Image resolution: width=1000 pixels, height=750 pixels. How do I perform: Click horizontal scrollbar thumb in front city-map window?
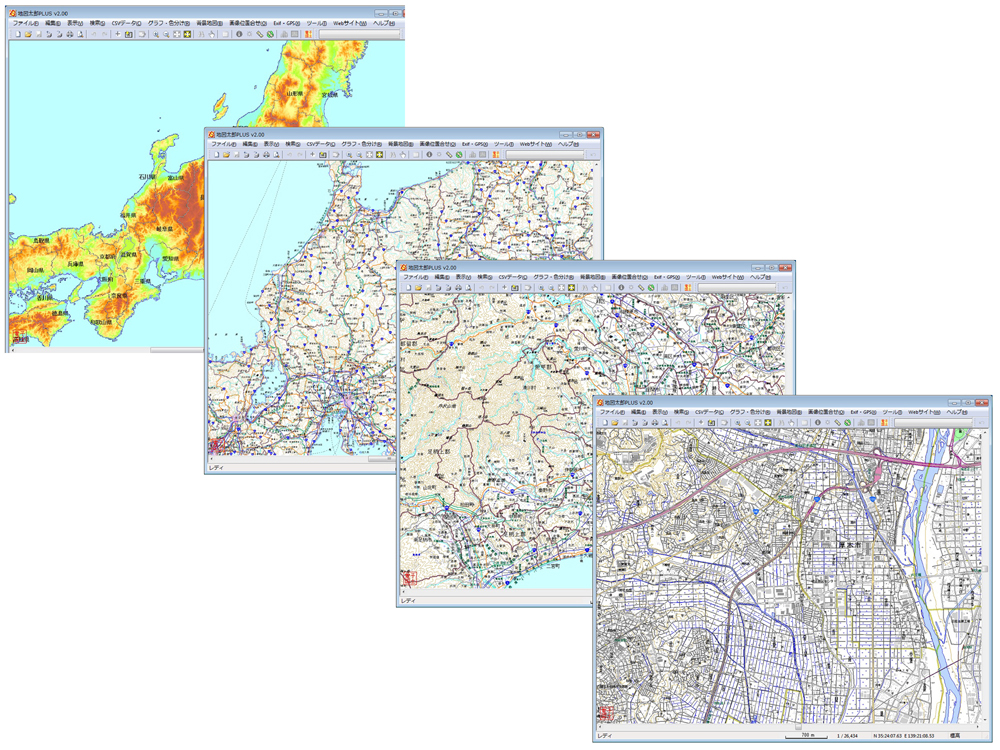coord(798,727)
